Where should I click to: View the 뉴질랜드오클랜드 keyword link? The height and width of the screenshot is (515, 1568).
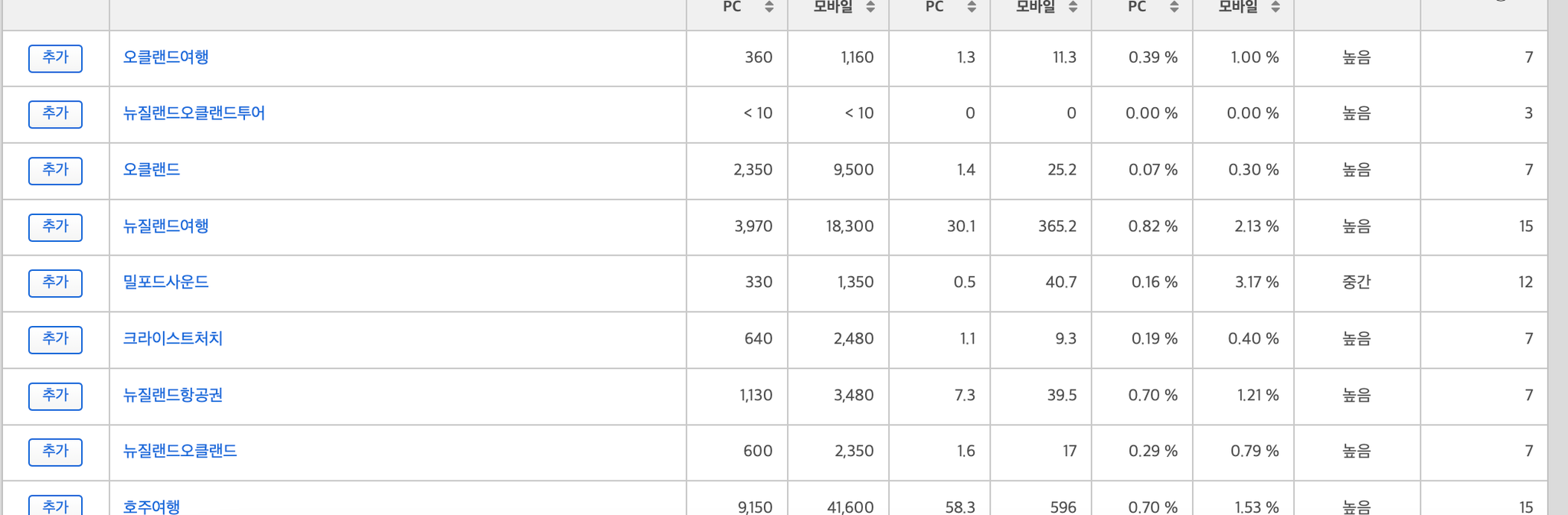coord(180,451)
